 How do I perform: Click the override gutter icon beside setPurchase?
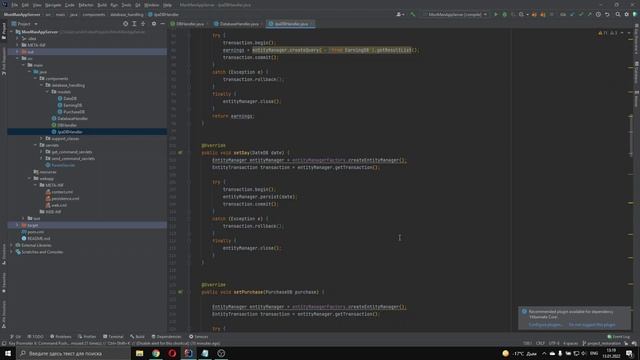(180, 292)
